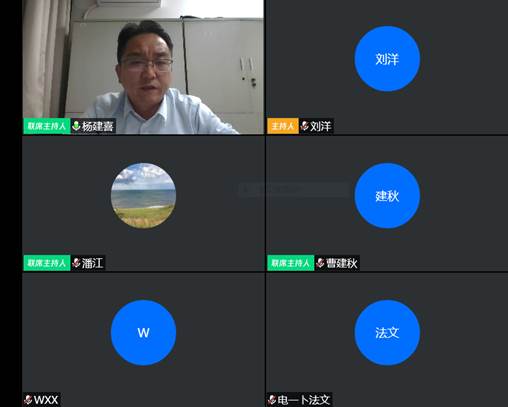Viewport: 508px width, 407px height.
Task: Click the green 联席主持人 badge next to 杨建嘉
Action: pyautogui.click(x=47, y=126)
